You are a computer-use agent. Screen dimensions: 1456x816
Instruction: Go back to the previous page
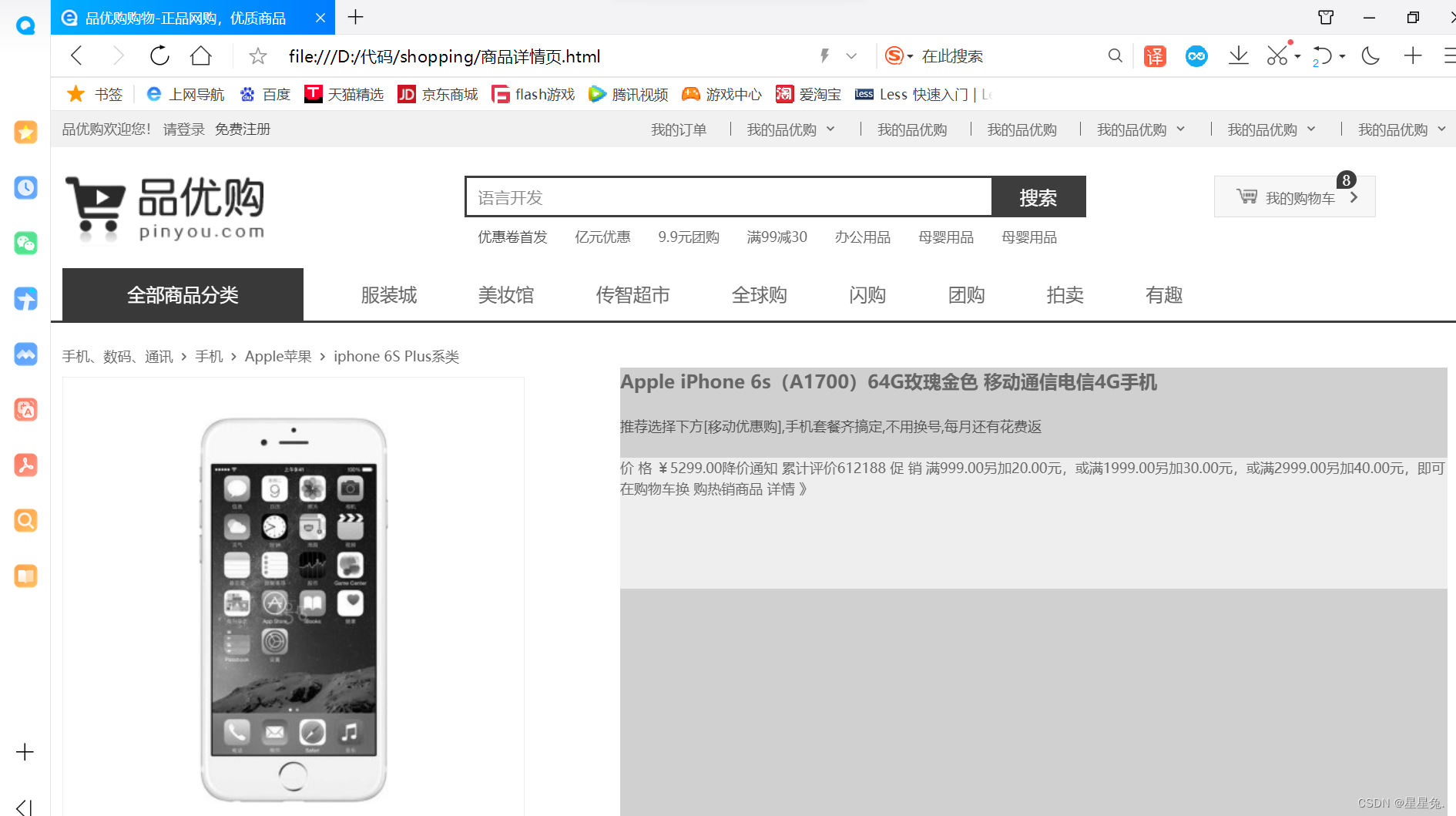(76, 55)
